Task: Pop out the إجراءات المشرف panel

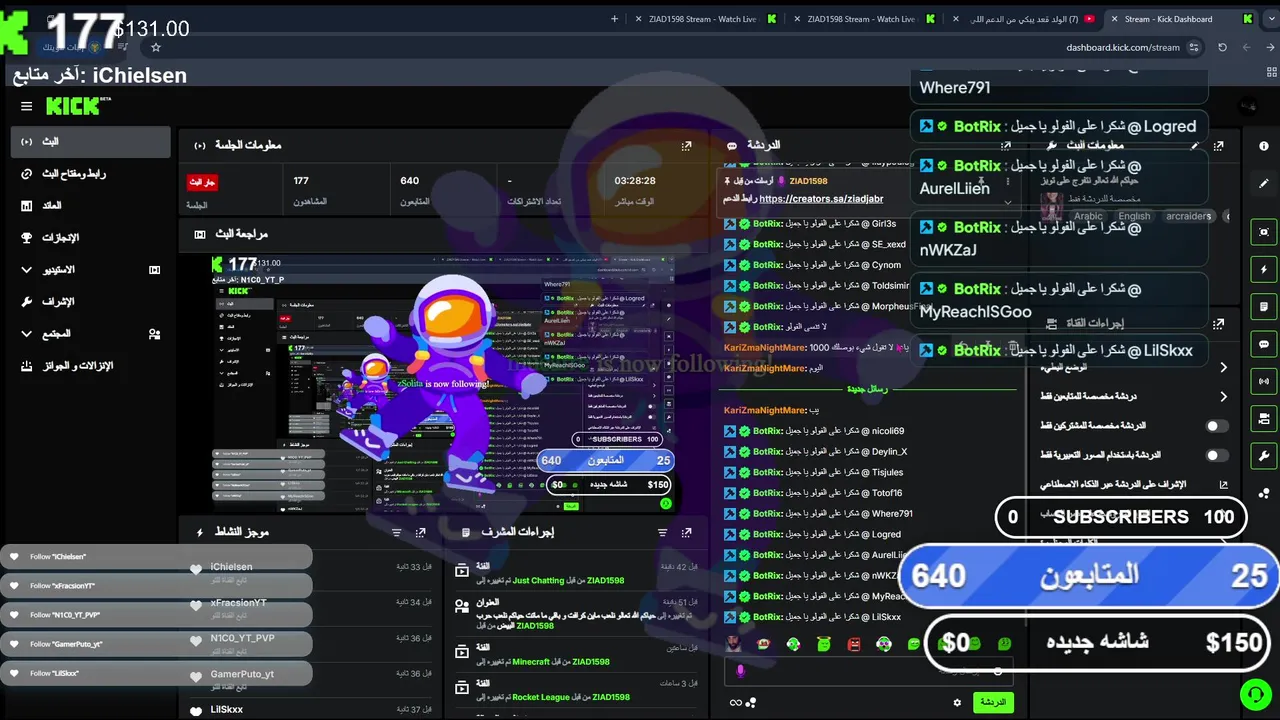Action: tap(686, 533)
